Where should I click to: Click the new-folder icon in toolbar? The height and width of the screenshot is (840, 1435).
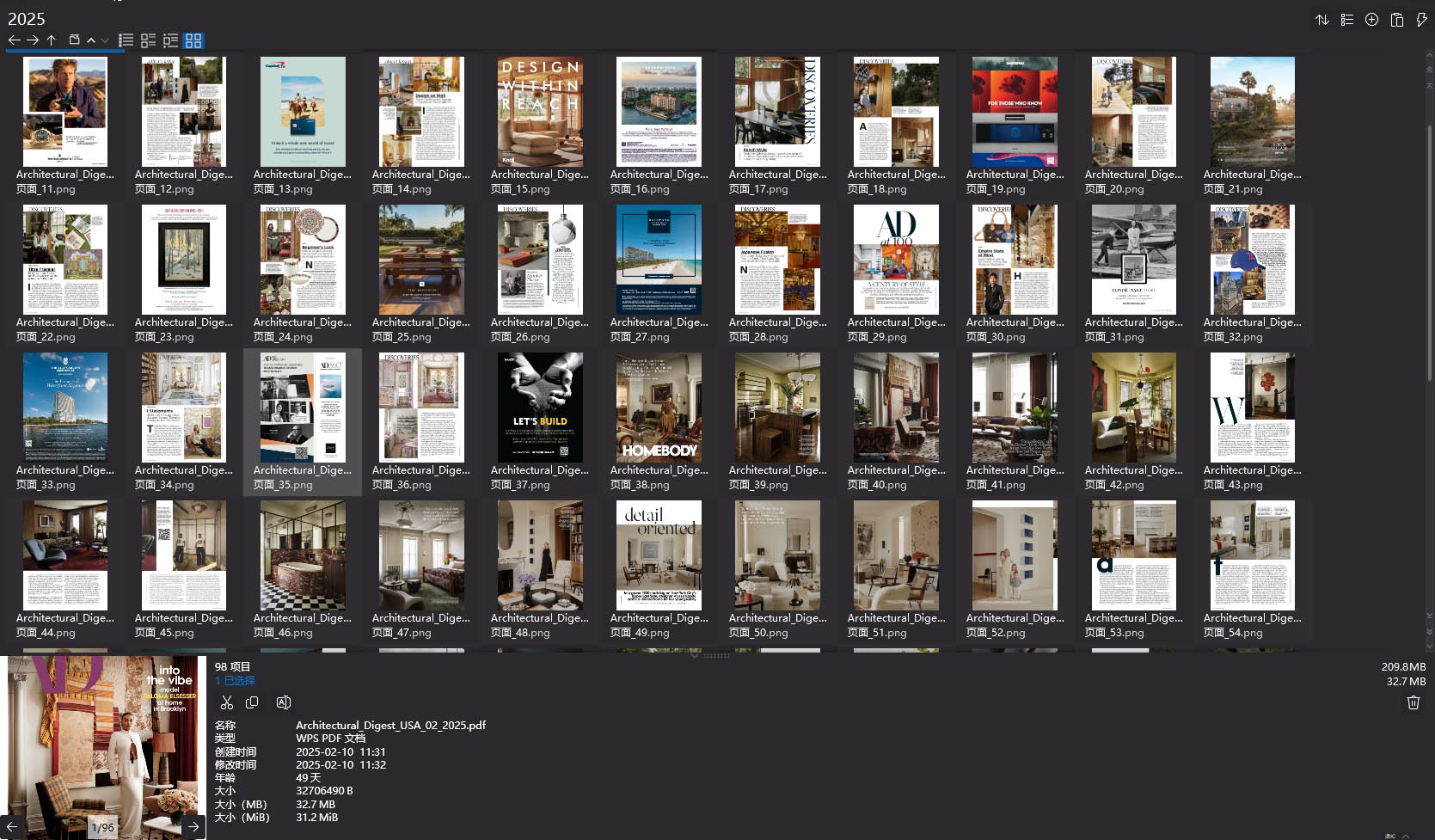point(74,40)
